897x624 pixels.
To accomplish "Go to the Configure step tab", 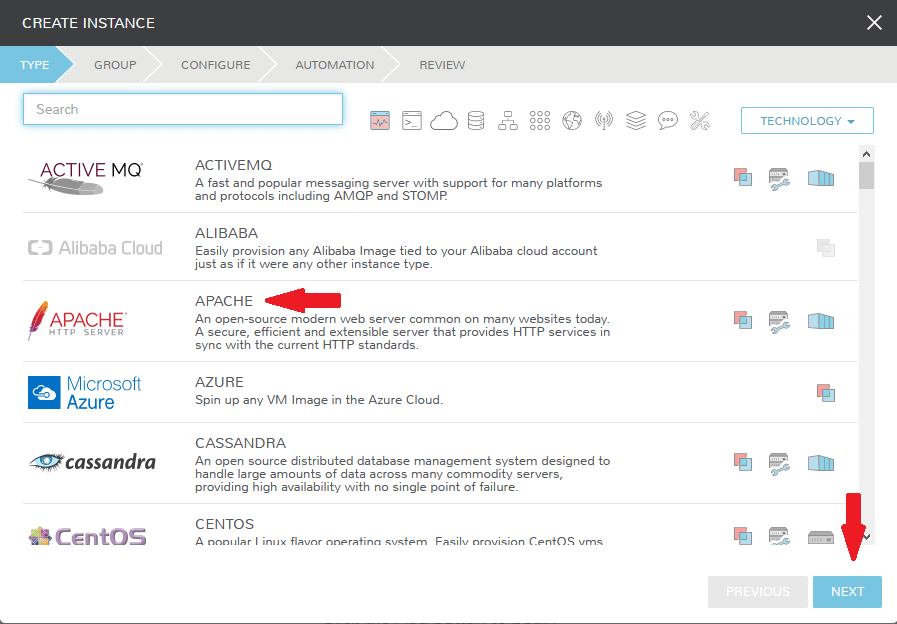I will (215, 65).
